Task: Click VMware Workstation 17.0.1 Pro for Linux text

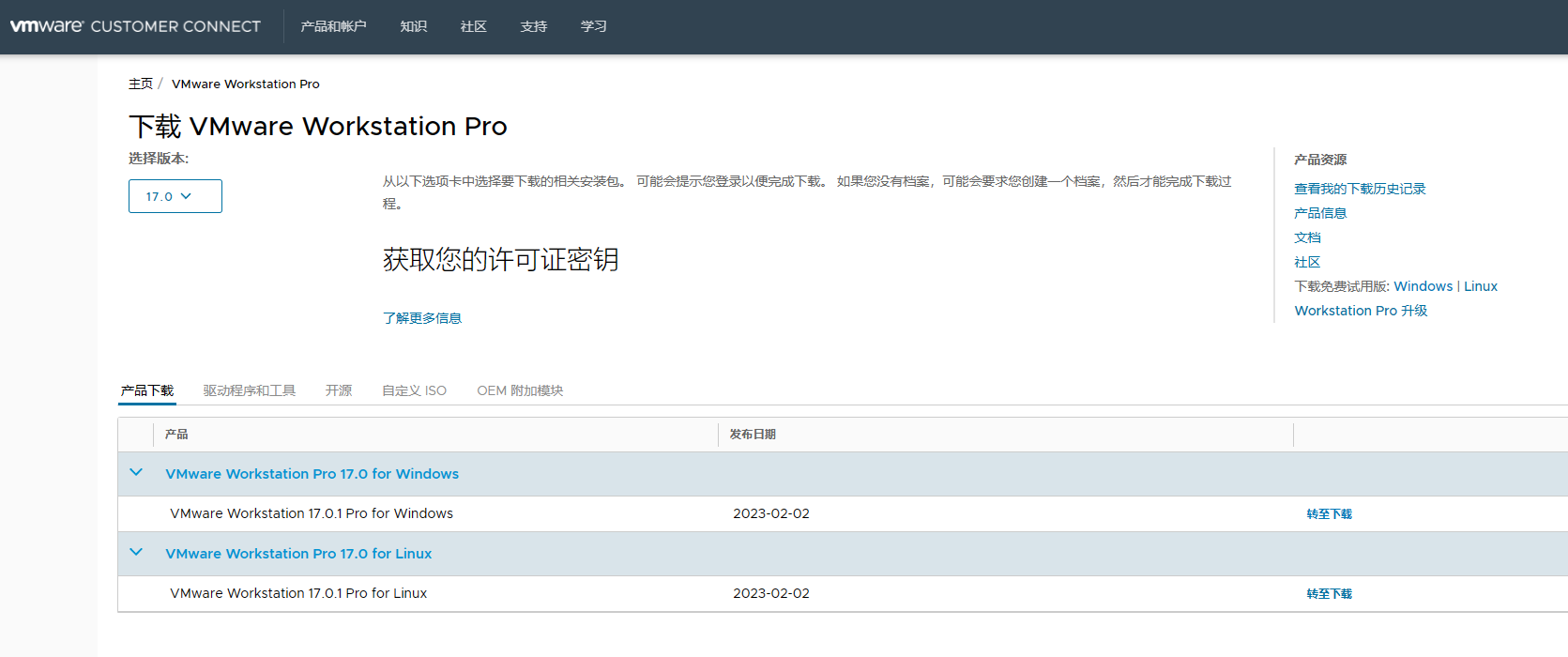Action: pos(298,593)
